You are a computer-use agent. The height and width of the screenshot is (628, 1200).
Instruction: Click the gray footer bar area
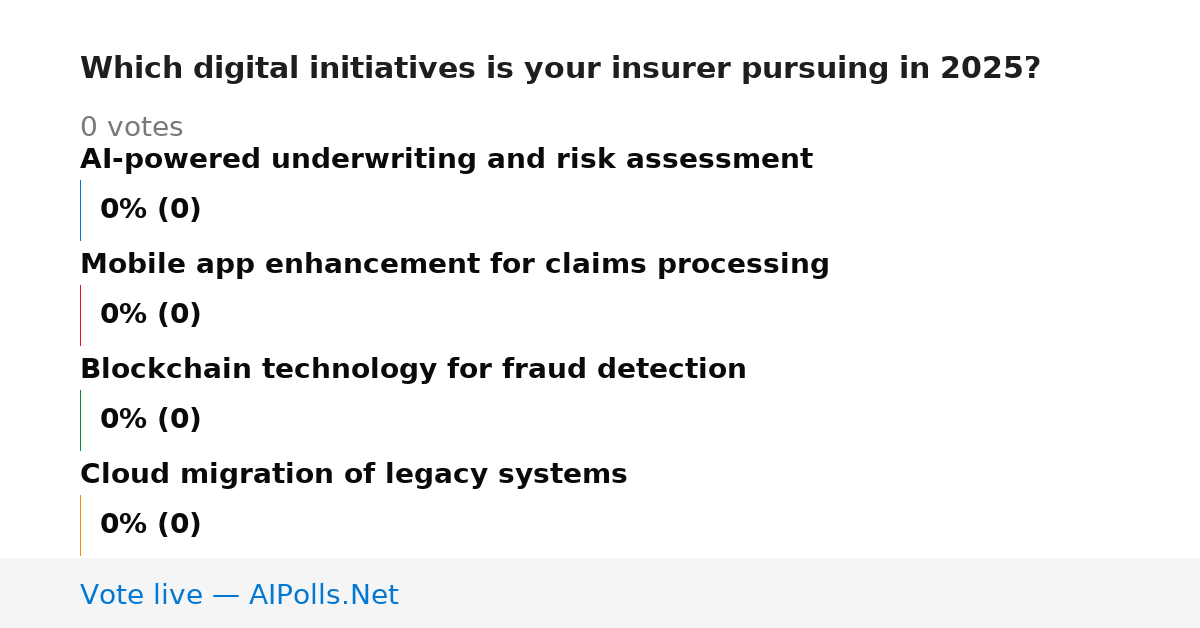(x=600, y=593)
